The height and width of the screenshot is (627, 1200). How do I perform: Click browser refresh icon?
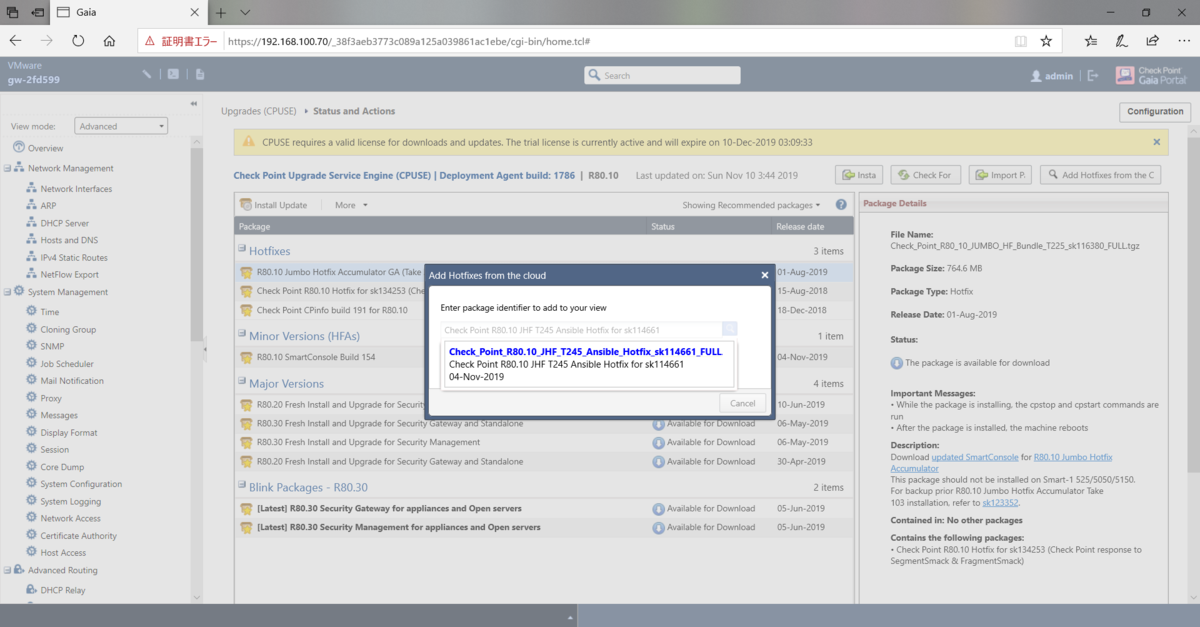[78, 41]
